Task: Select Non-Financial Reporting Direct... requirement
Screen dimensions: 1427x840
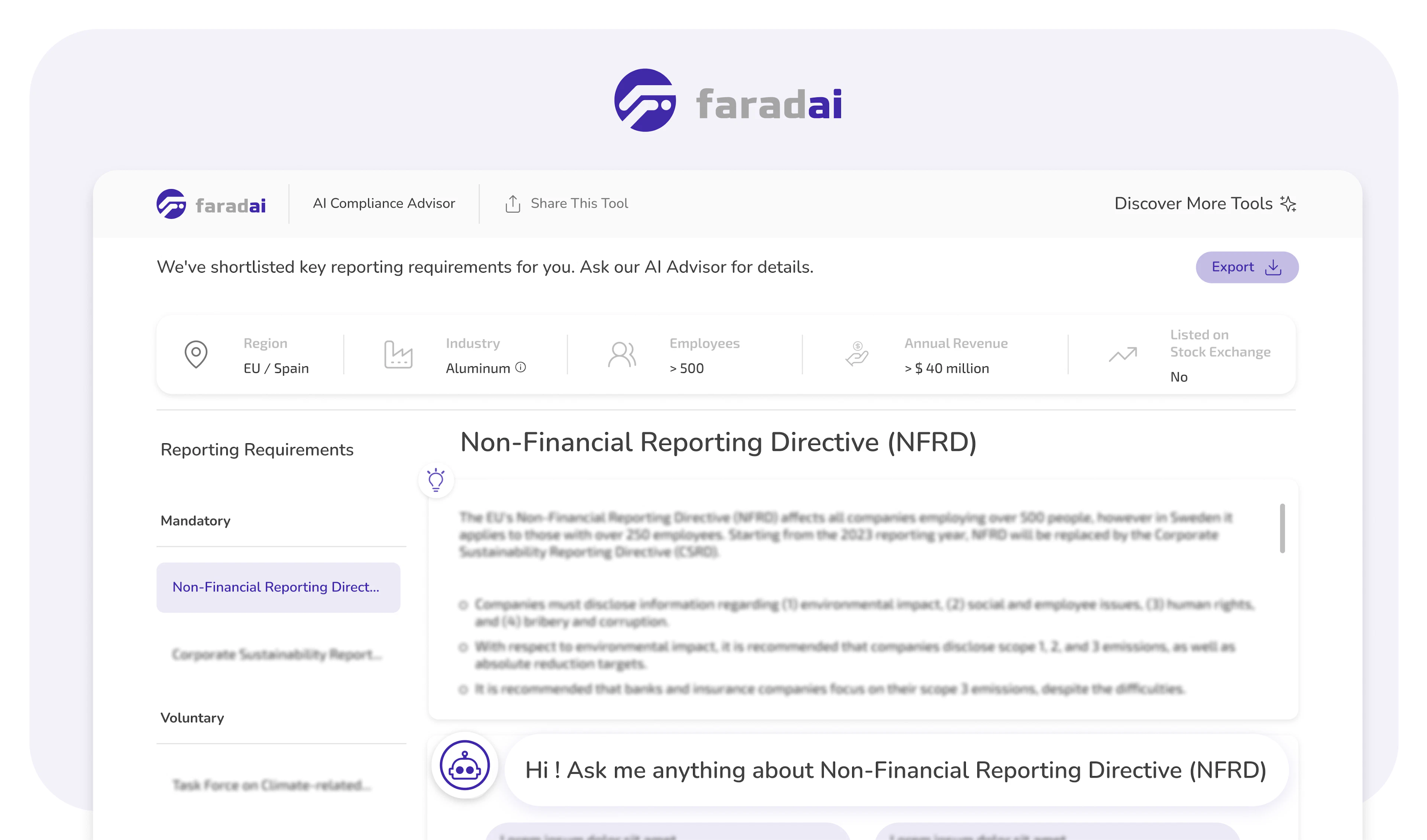Action: tap(278, 587)
